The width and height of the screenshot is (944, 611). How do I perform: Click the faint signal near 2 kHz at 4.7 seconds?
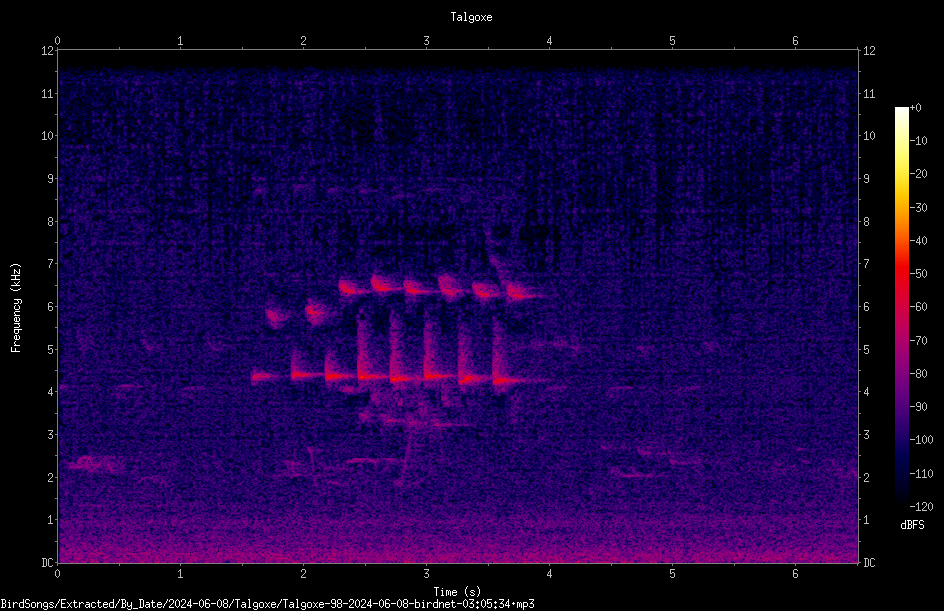pyautogui.click(x=637, y=474)
